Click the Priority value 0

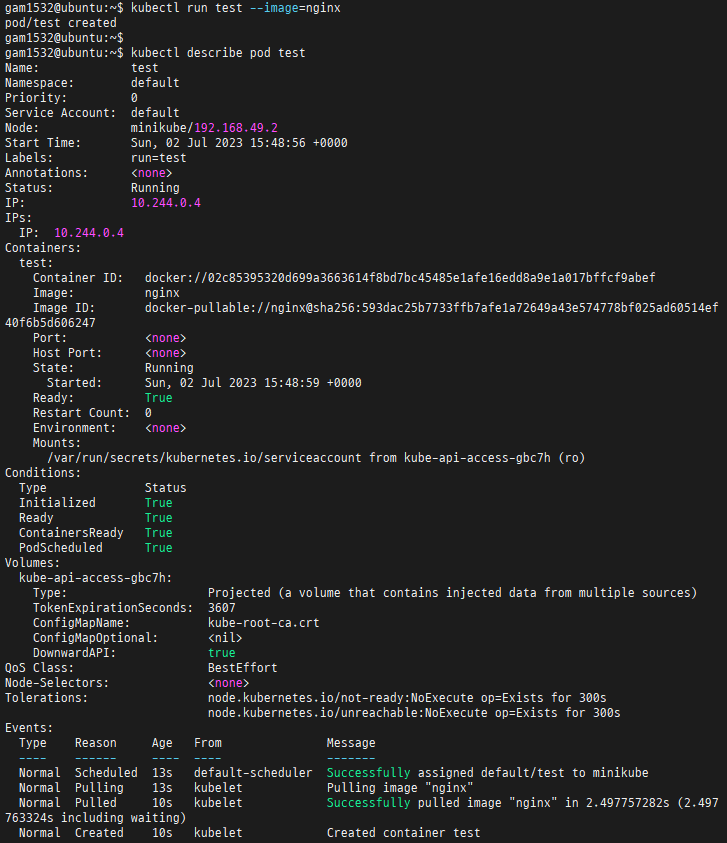pyautogui.click(x=134, y=98)
